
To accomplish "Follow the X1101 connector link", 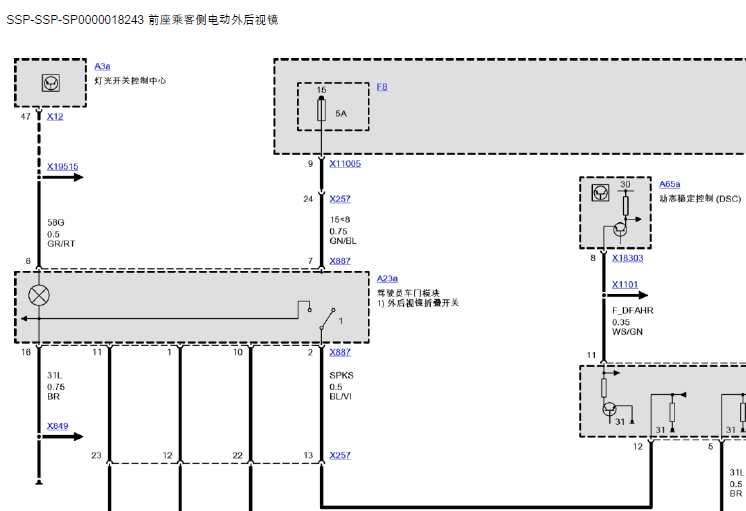I will pyautogui.click(x=625, y=285).
